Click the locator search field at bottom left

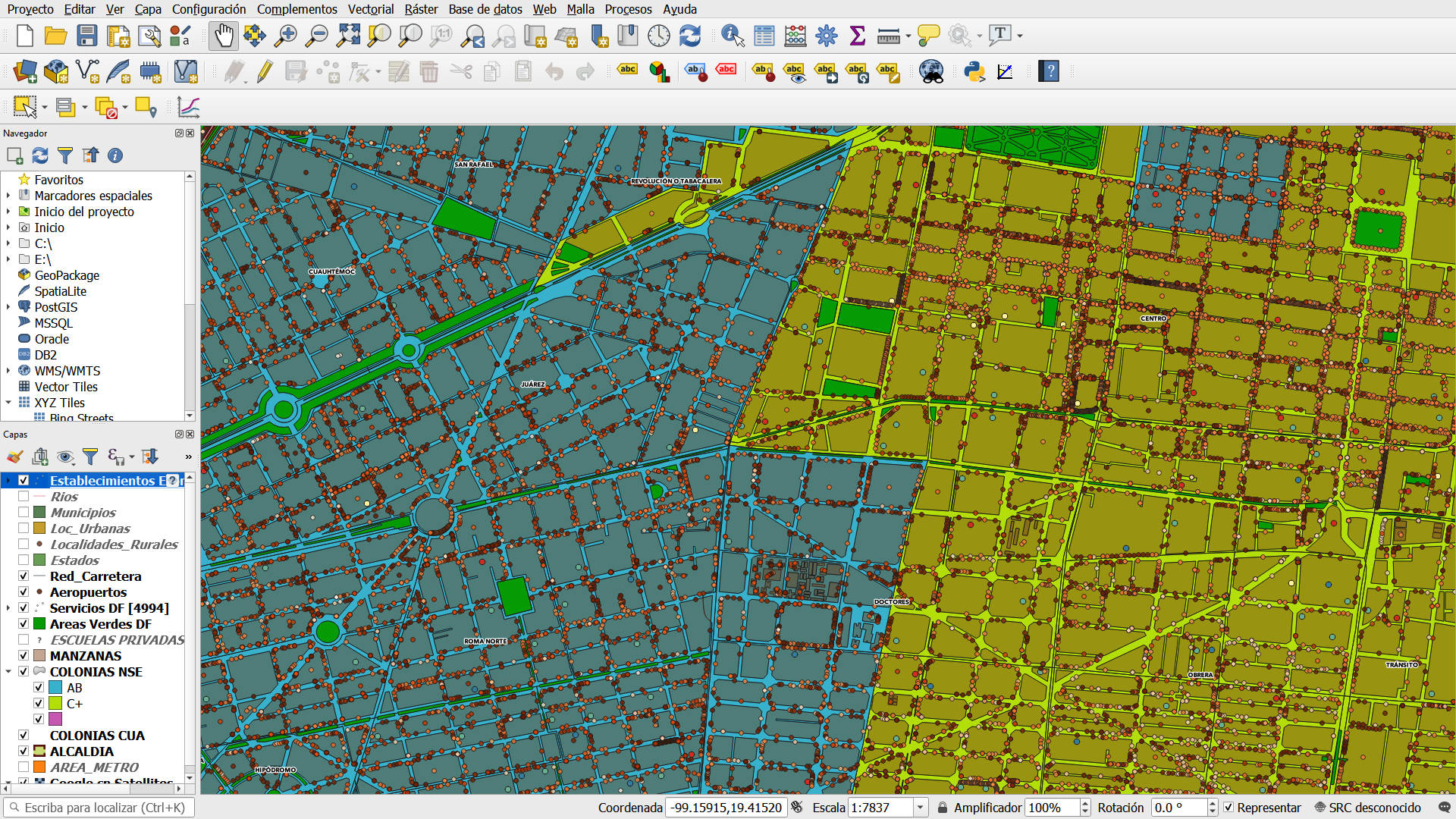coord(99,808)
